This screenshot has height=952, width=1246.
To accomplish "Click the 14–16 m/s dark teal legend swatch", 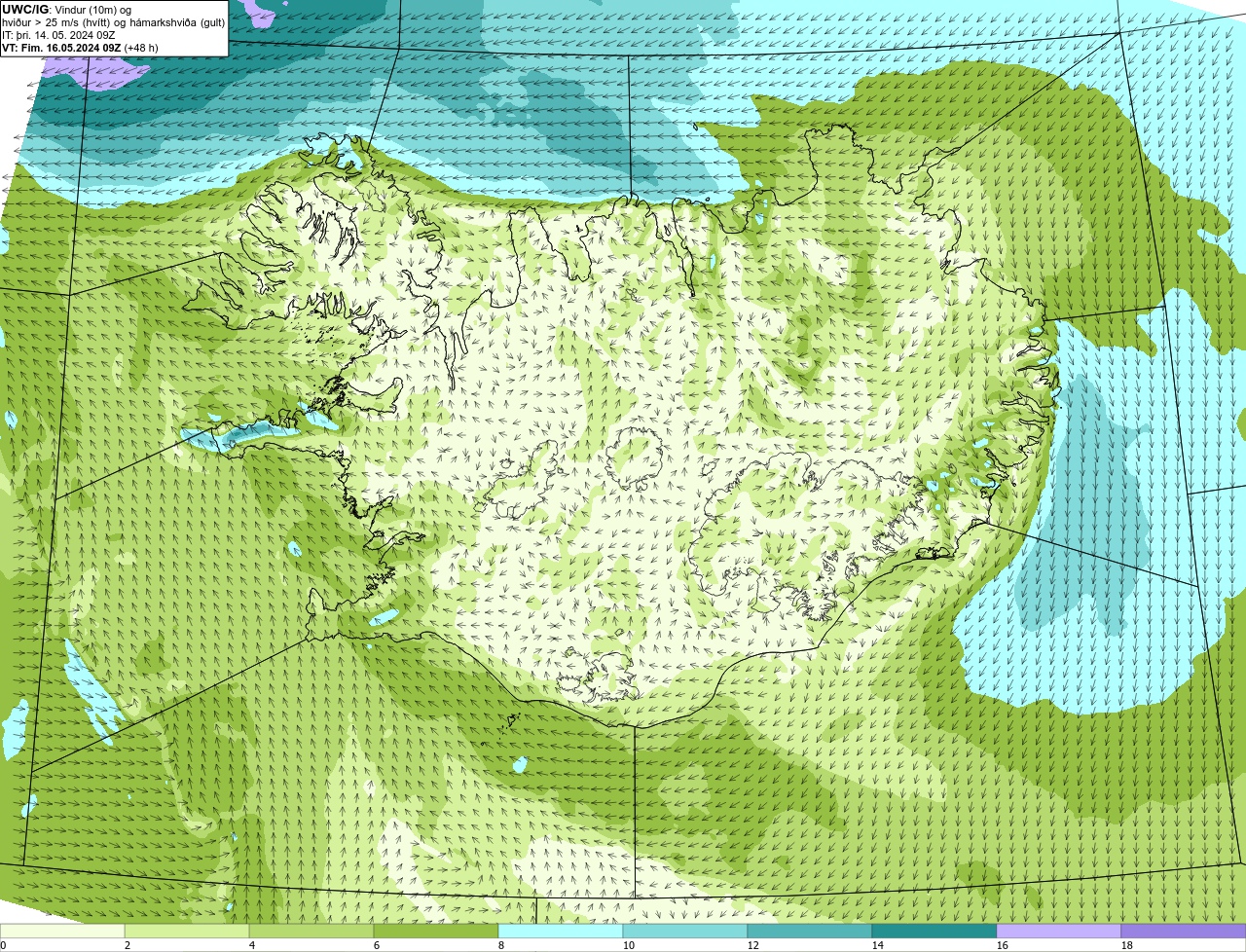I will [934, 932].
